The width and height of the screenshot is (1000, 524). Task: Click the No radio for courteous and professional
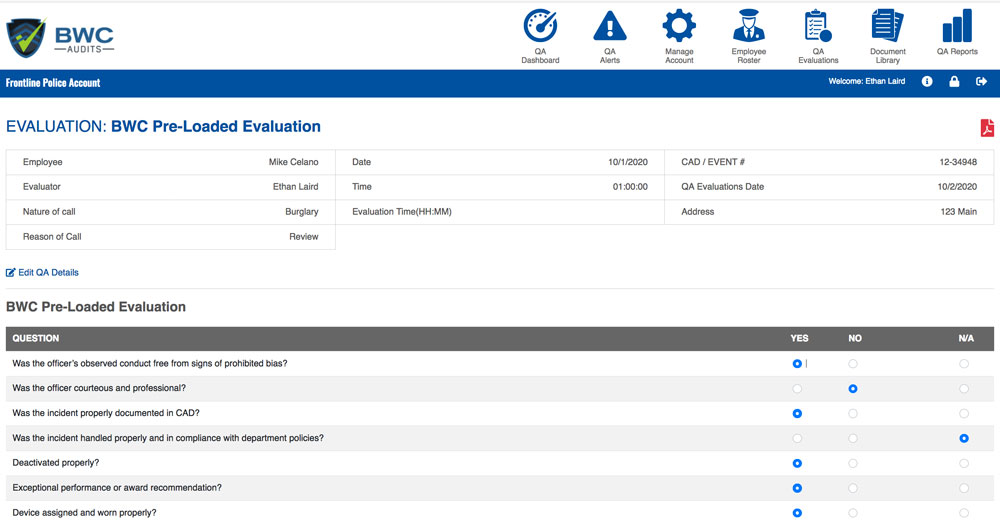coord(853,389)
